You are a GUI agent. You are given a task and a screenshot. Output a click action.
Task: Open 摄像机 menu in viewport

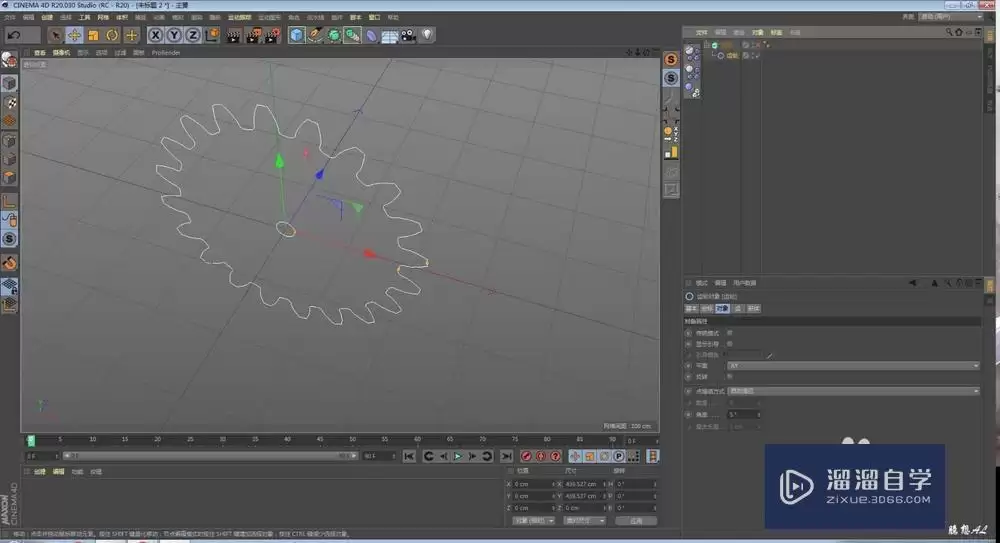coord(61,53)
